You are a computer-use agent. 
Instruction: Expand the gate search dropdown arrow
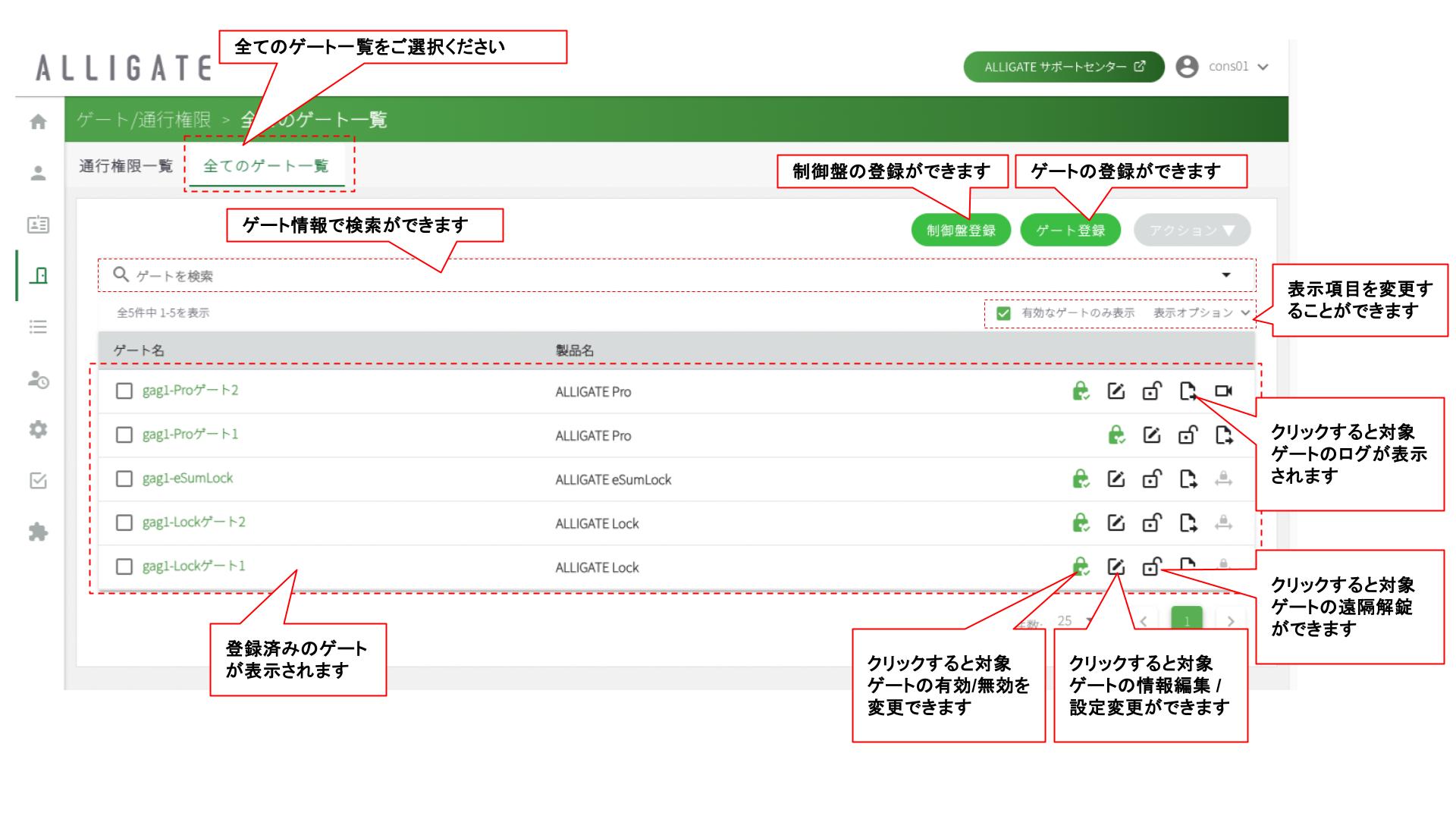(1226, 275)
